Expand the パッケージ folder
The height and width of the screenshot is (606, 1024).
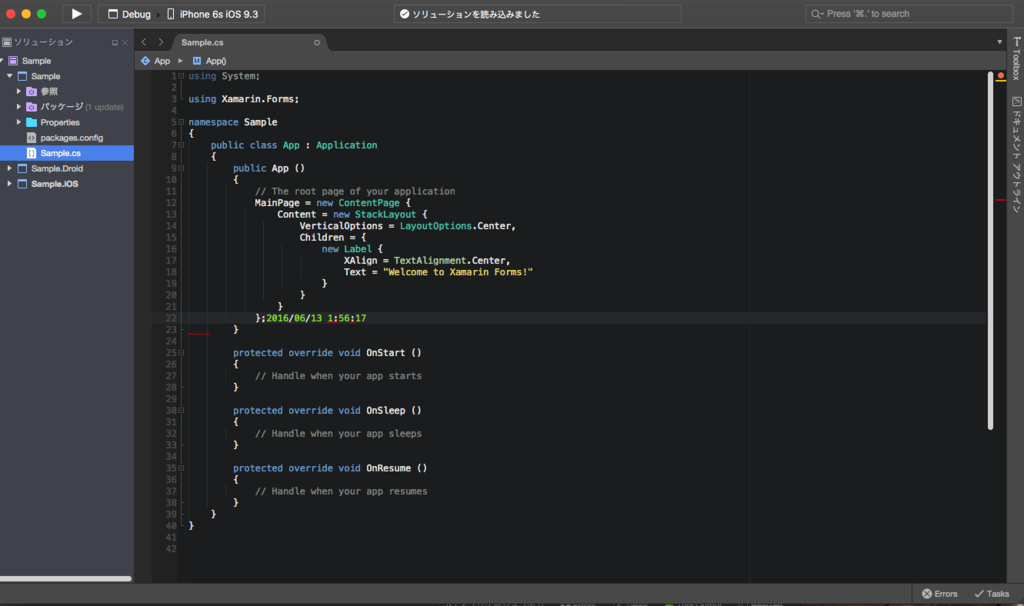18,106
